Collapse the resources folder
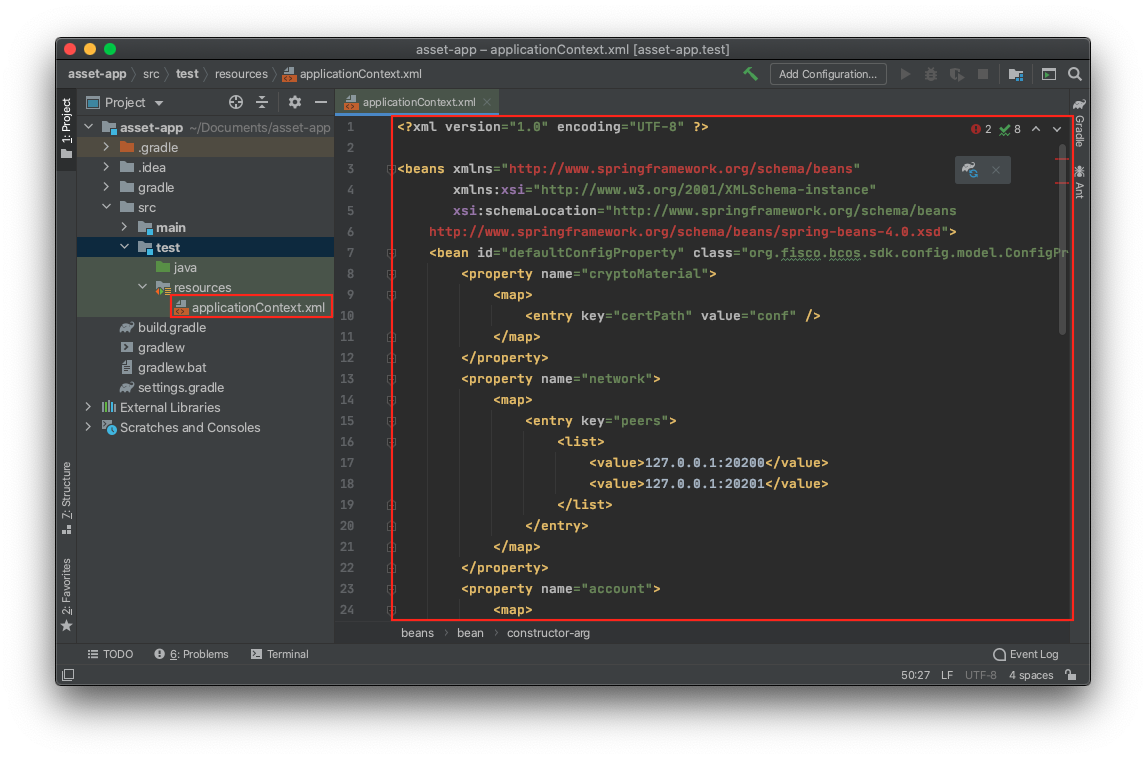Image resolution: width=1146 pixels, height=759 pixels. coord(143,287)
